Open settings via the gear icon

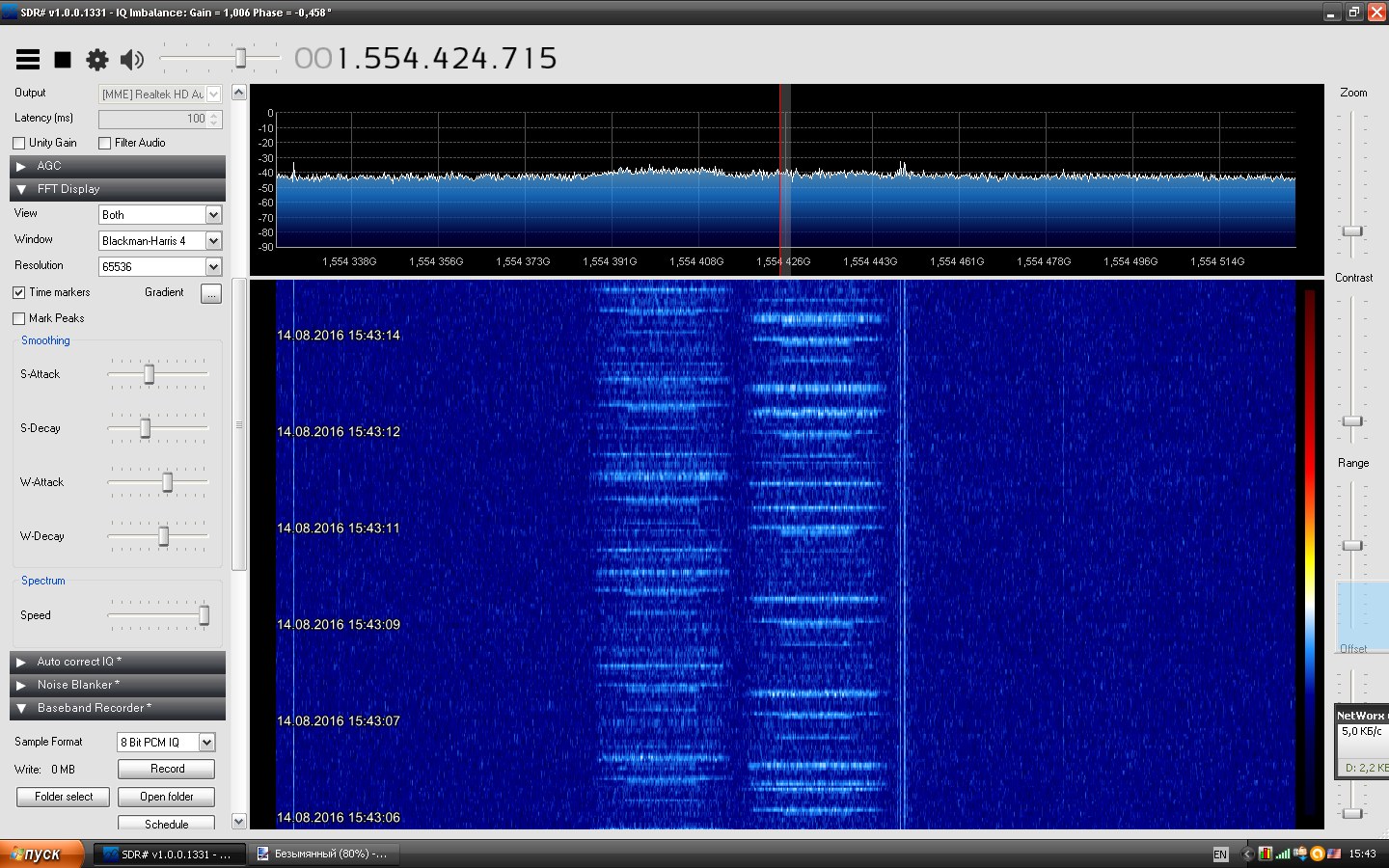(x=97, y=60)
